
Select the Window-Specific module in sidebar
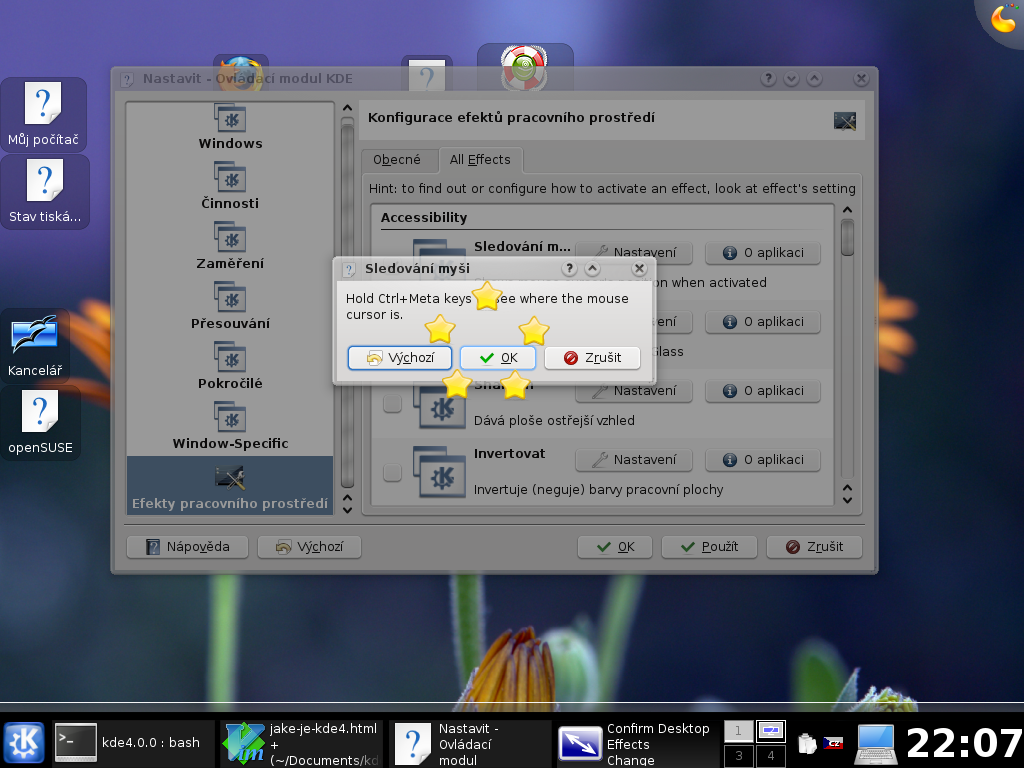[x=230, y=427]
